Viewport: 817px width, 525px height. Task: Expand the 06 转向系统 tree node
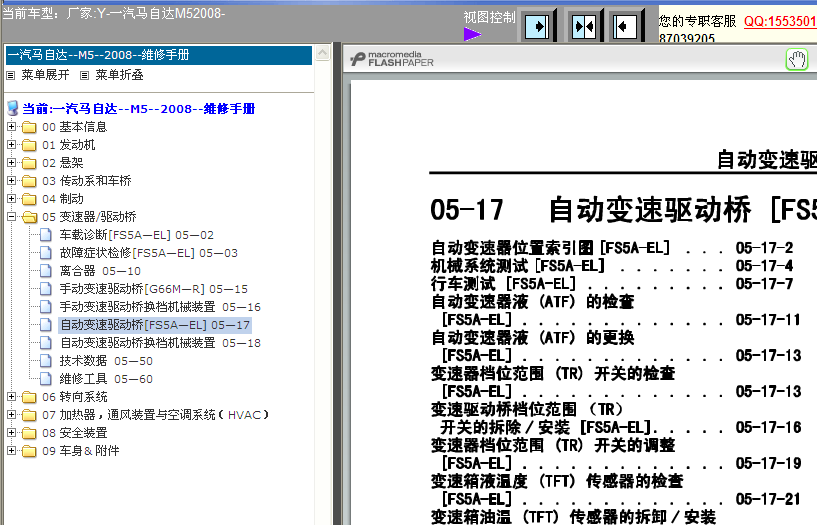[x=11, y=396]
